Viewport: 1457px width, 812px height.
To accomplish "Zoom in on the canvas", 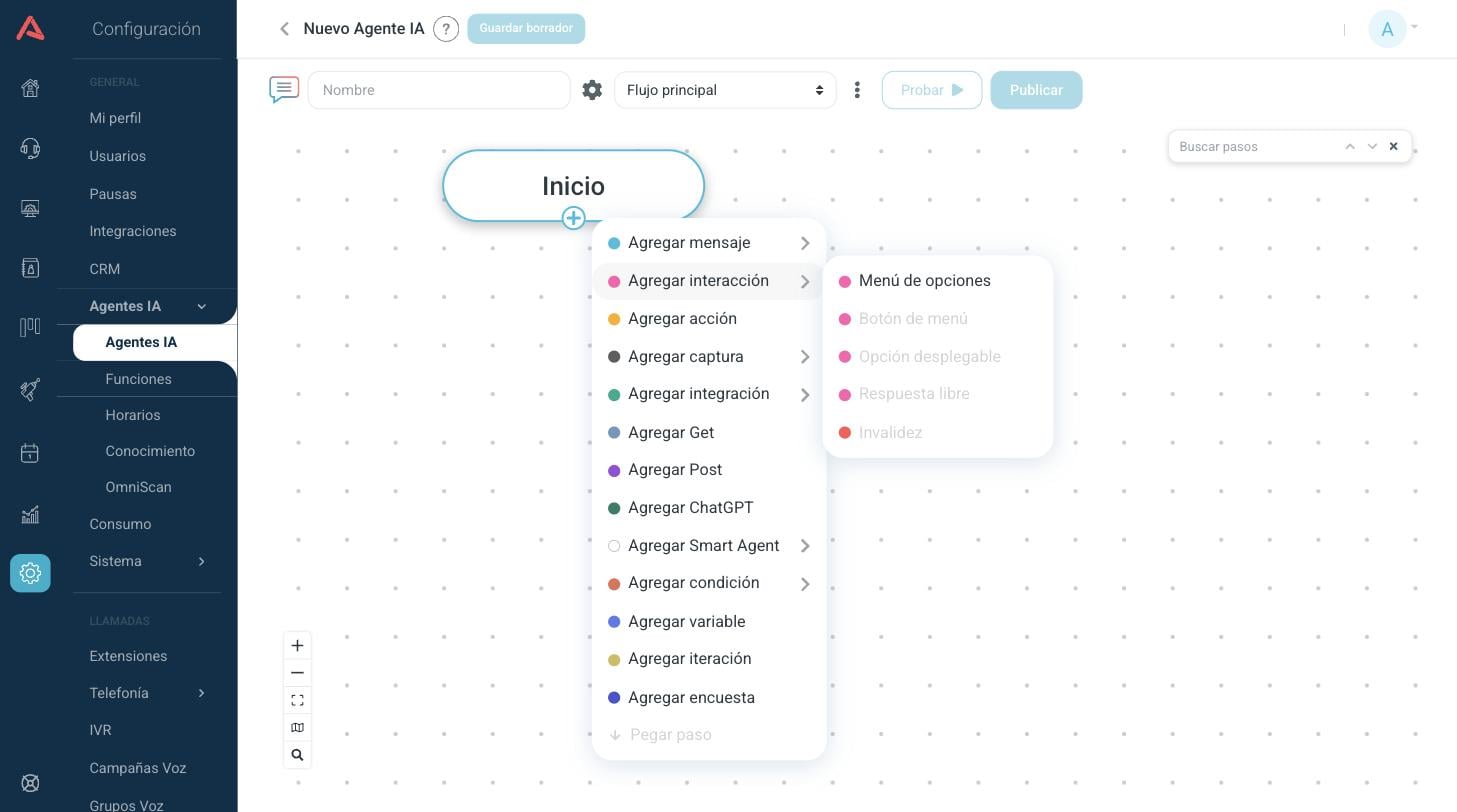I will click(297, 646).
